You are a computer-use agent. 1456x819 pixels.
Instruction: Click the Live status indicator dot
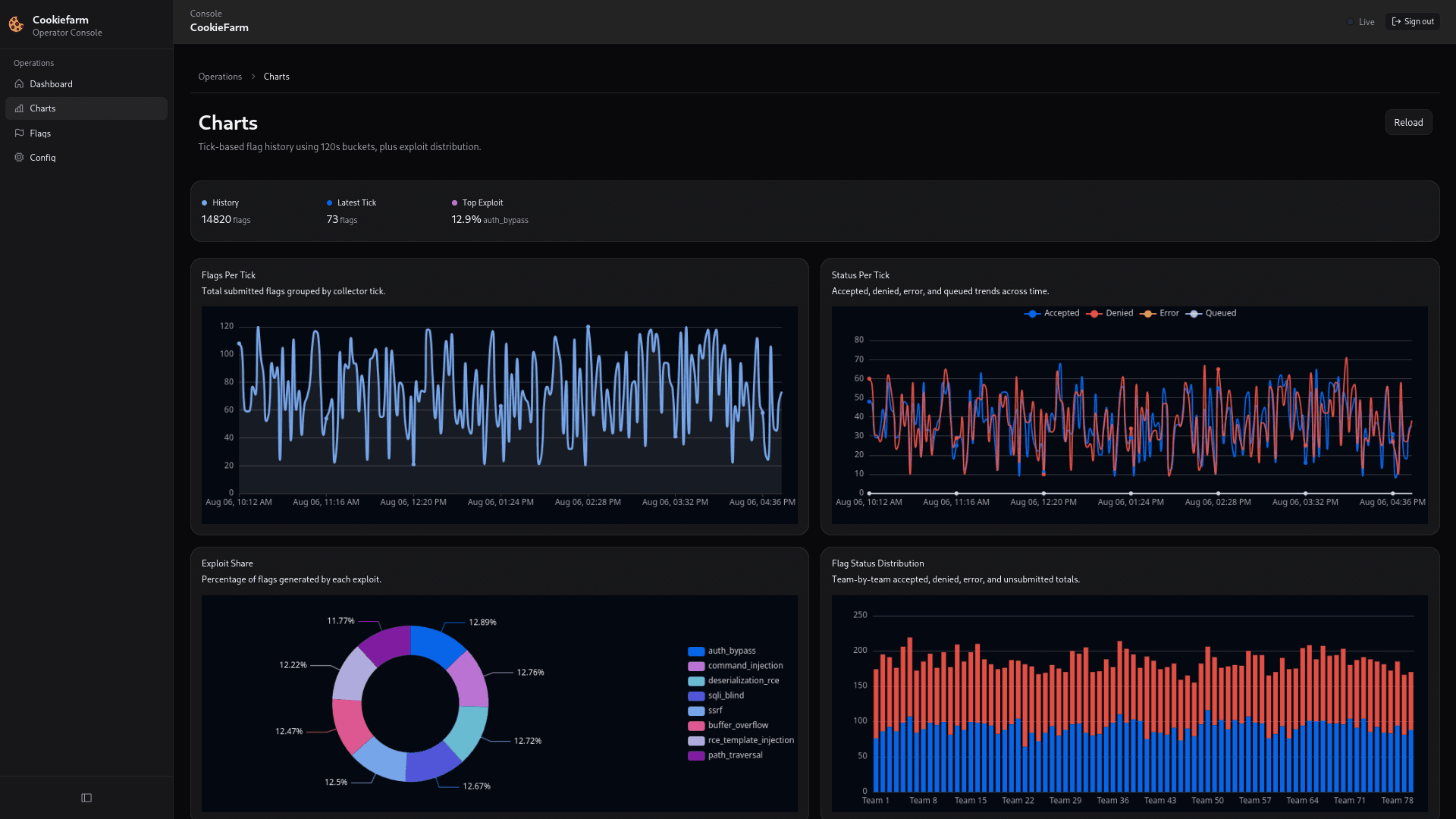[x=1351, y=22]
